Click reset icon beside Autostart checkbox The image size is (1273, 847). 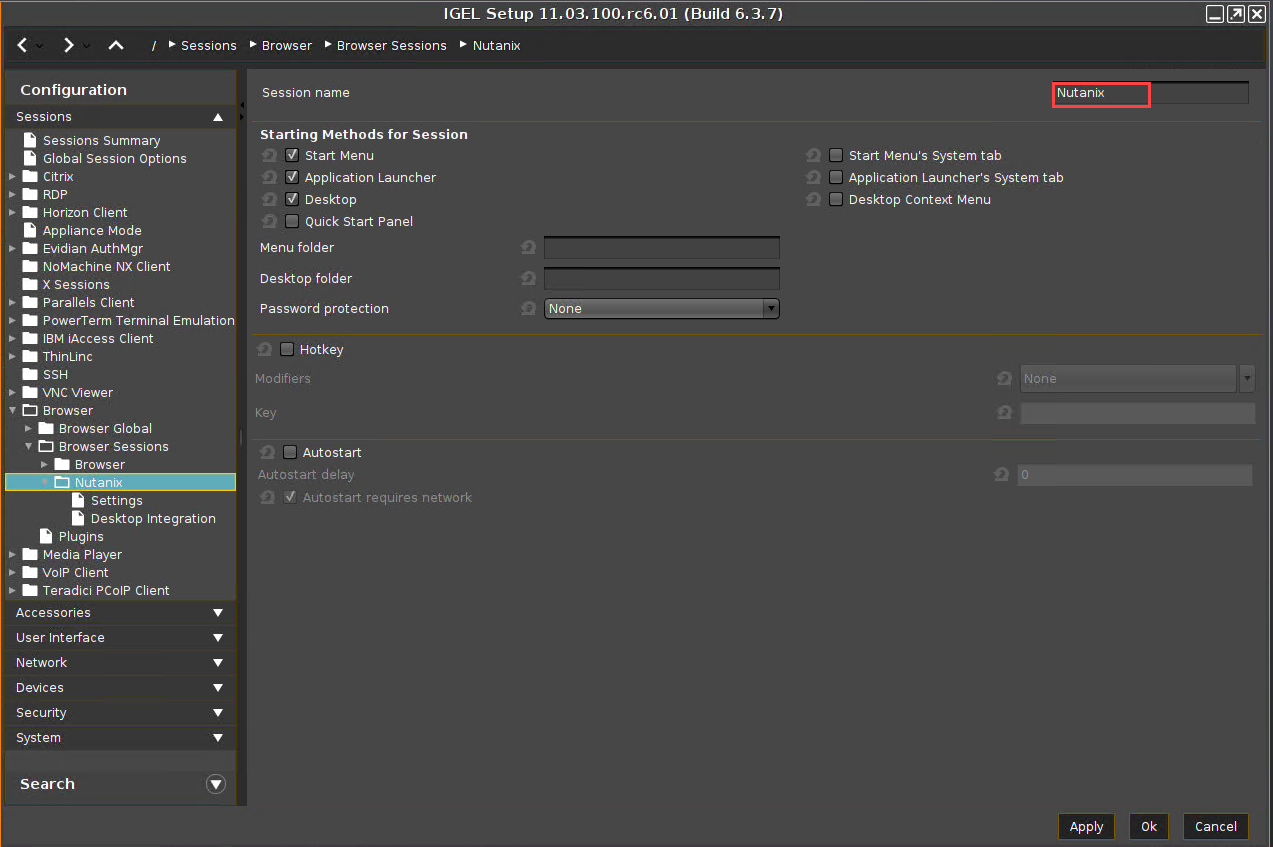click(x=267, y=453)
